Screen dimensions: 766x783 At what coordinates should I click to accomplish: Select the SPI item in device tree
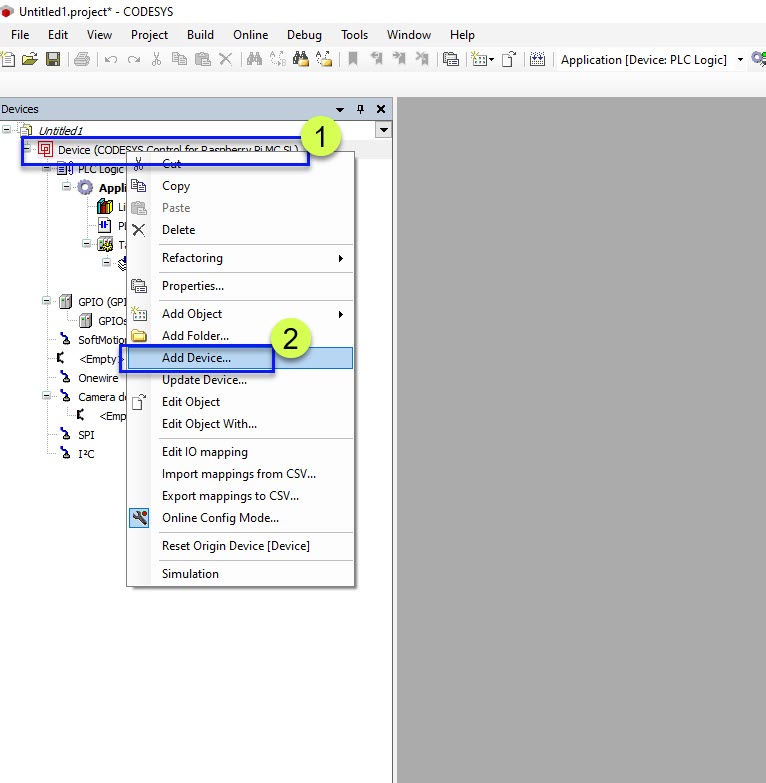tap(88, 435)
